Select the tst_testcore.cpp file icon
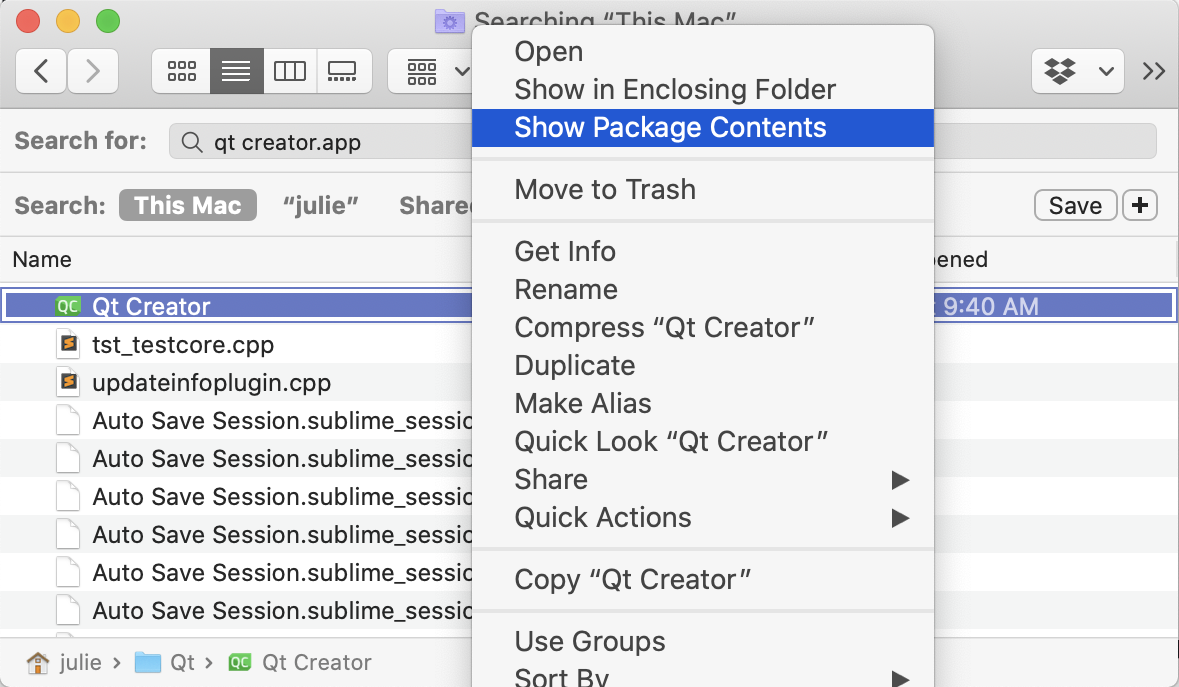1179x687 pixels. tap(67, 344)
